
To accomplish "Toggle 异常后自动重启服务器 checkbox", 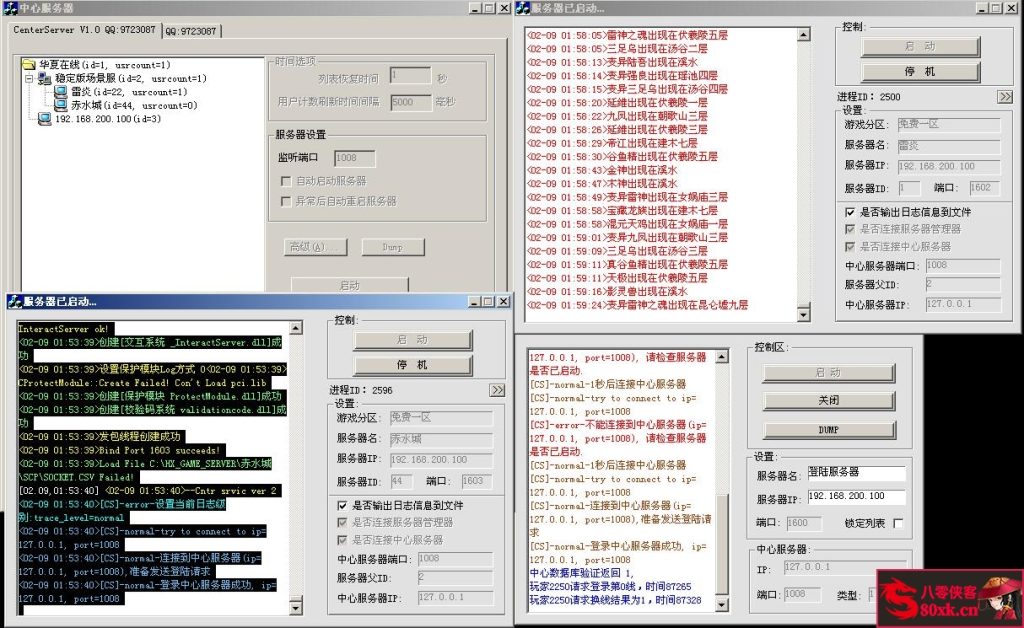I will click(285, 201).
